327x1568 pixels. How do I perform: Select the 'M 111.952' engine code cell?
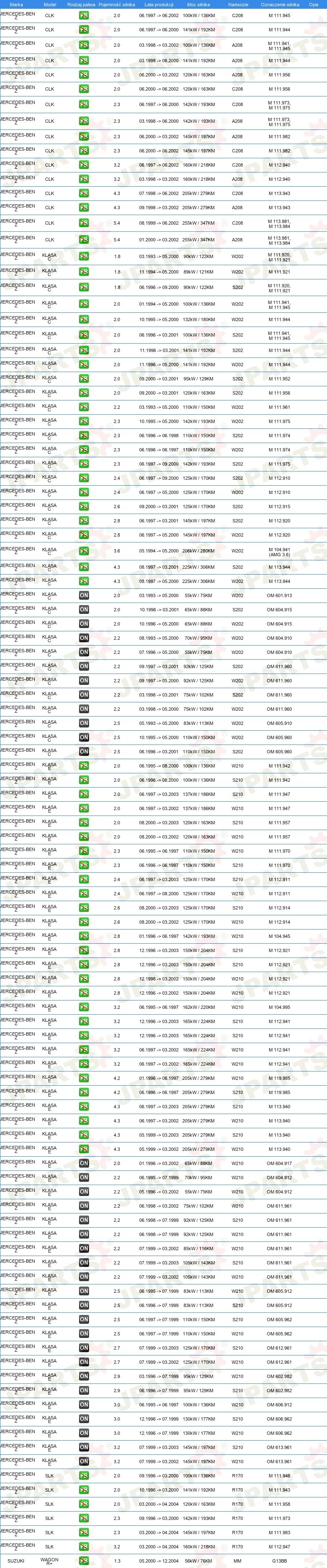279,379
